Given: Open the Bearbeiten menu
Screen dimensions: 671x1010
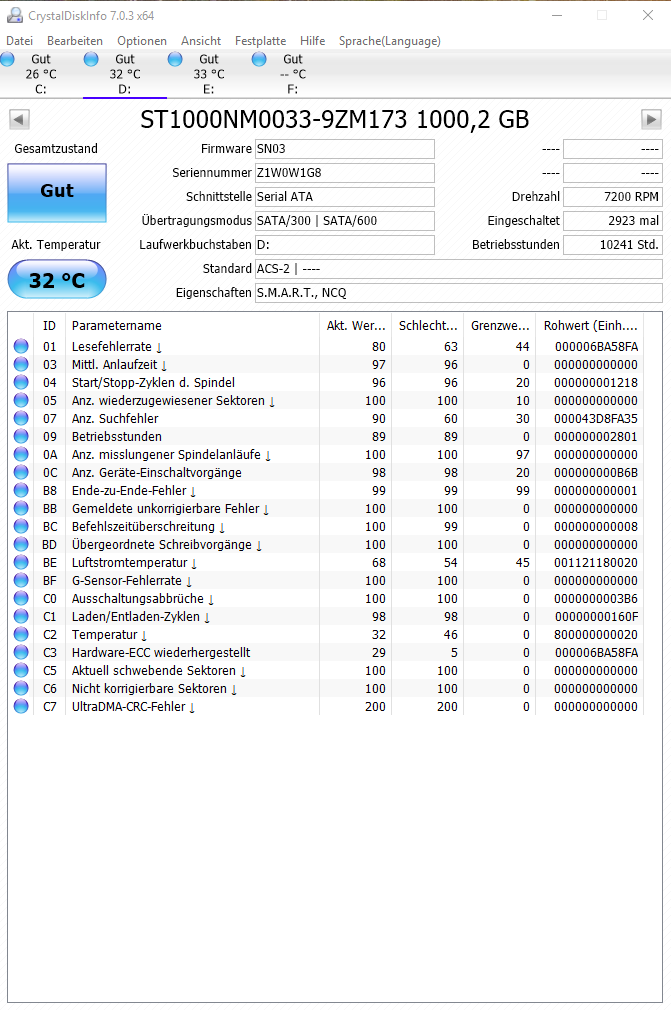Looking at the screenshot, I should point(75,41).
